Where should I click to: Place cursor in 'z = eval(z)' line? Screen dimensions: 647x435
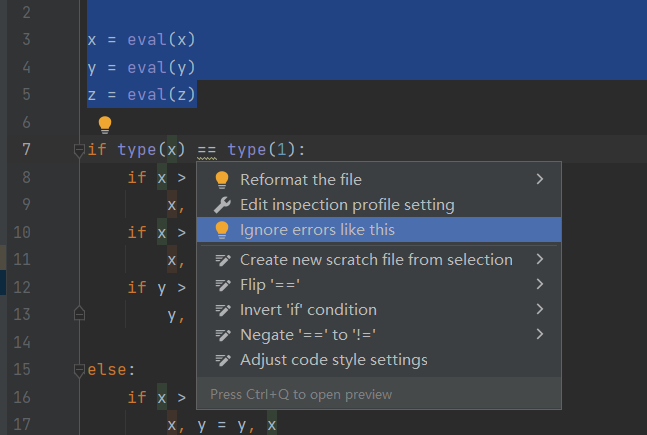pyautogui.click(x=141, y=95)
